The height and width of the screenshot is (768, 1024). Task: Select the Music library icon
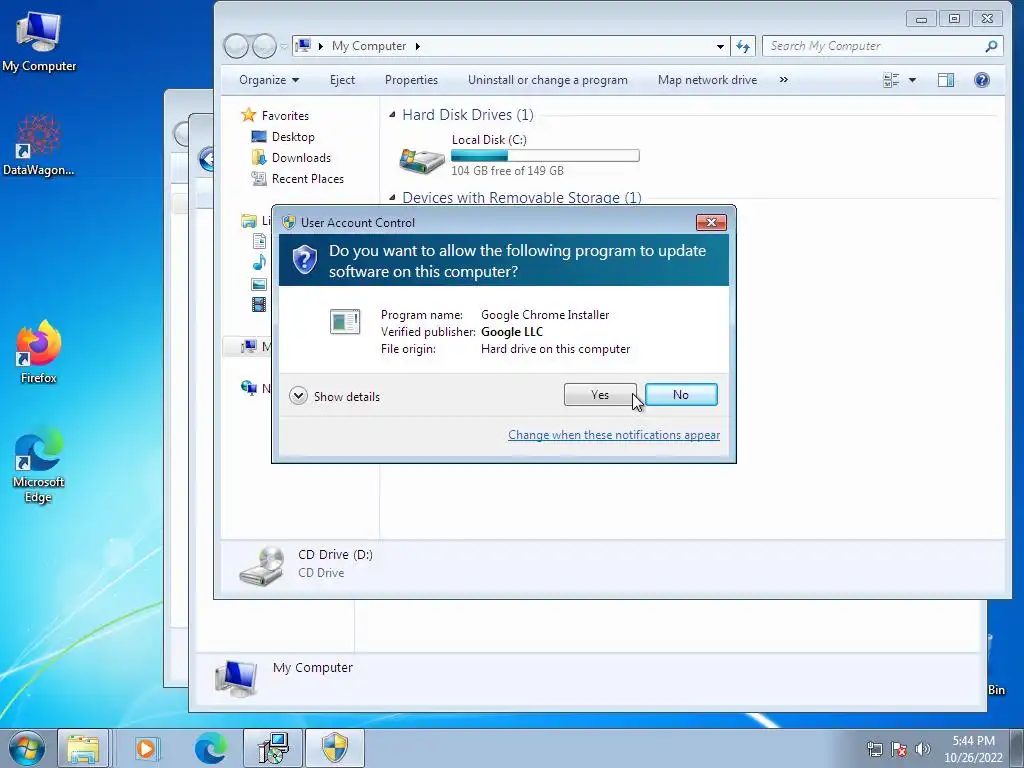click(x=259, y=263)
